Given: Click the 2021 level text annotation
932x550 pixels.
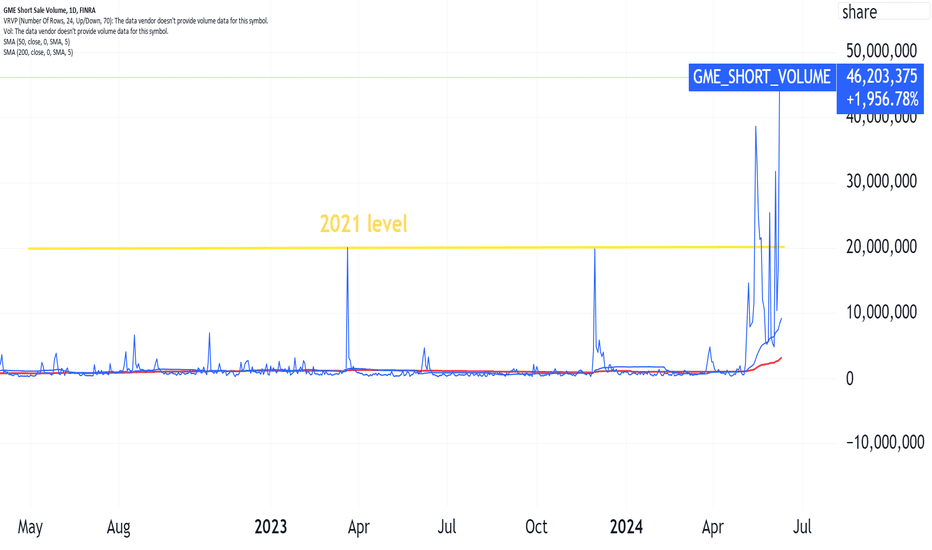Looking at the screenshot, I should tap(363, 224).
